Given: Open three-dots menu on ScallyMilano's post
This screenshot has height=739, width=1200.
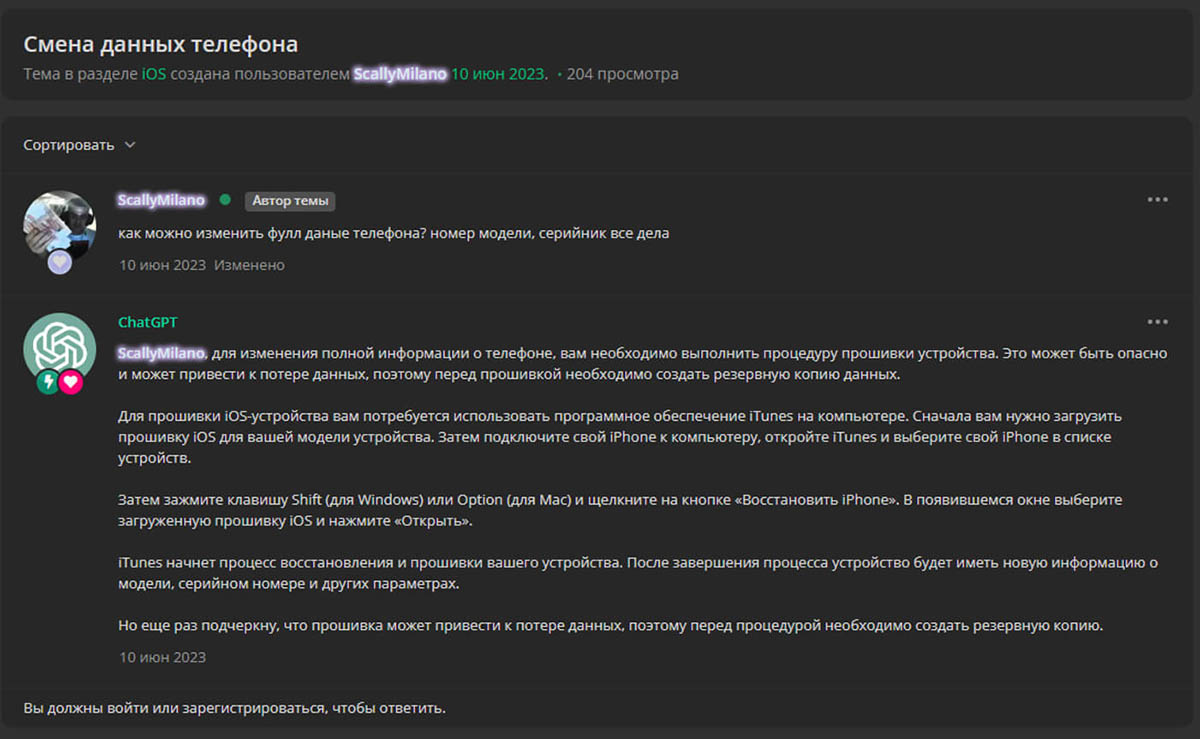Looking at the screenshot, I should tap(1157, 200).
